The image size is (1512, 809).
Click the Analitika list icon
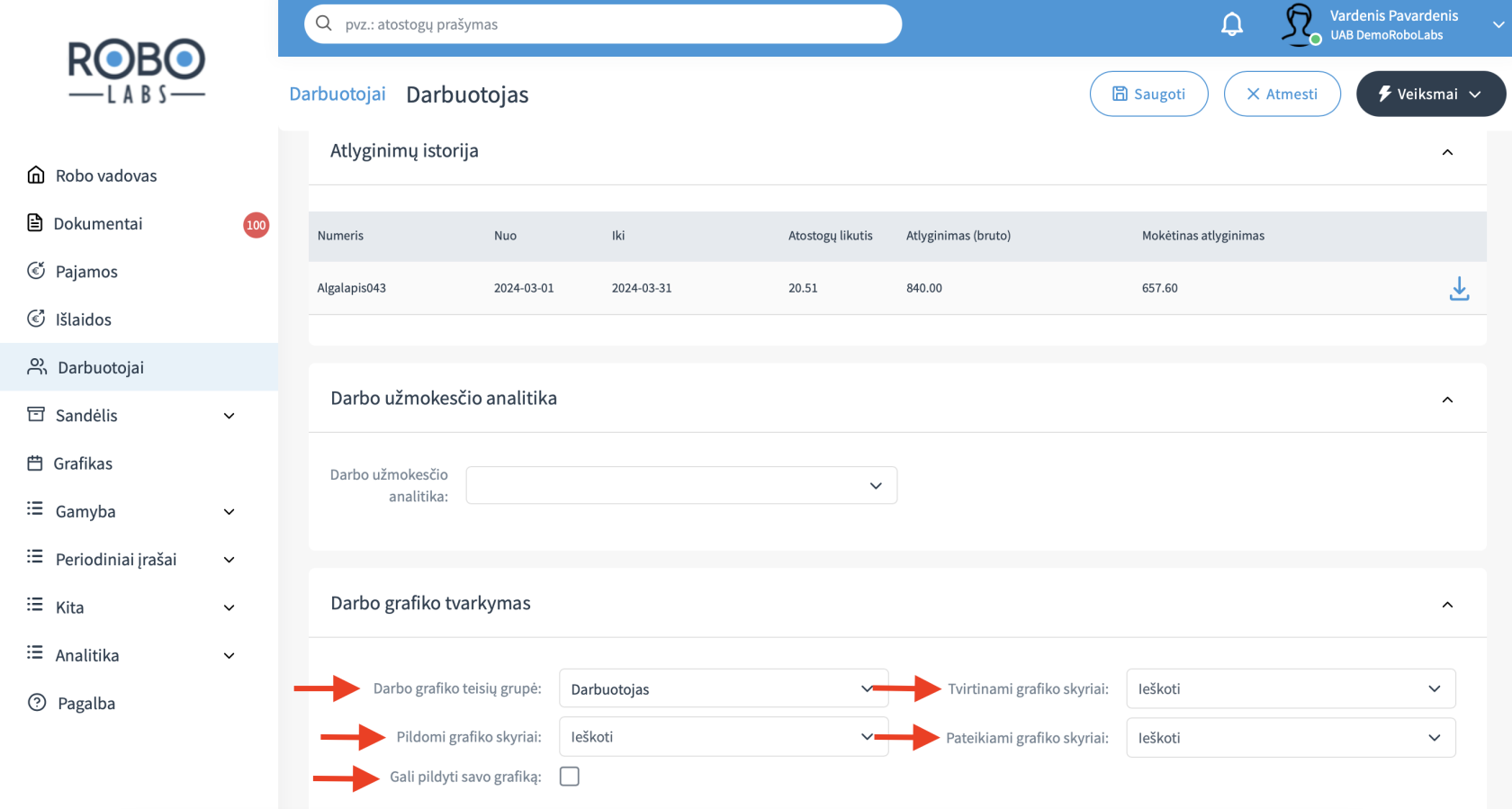point(35,652)
